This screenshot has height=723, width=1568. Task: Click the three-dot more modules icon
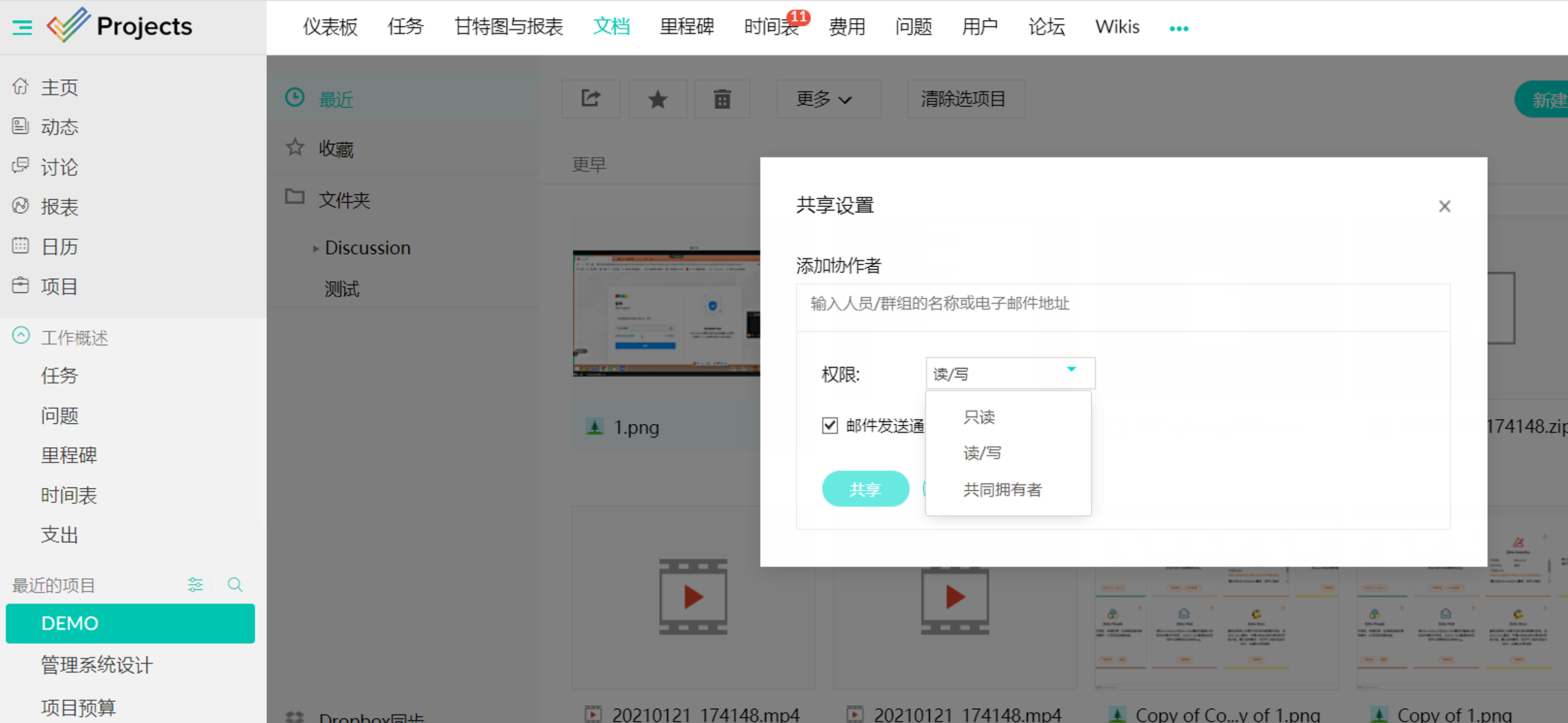(1179, 28)
